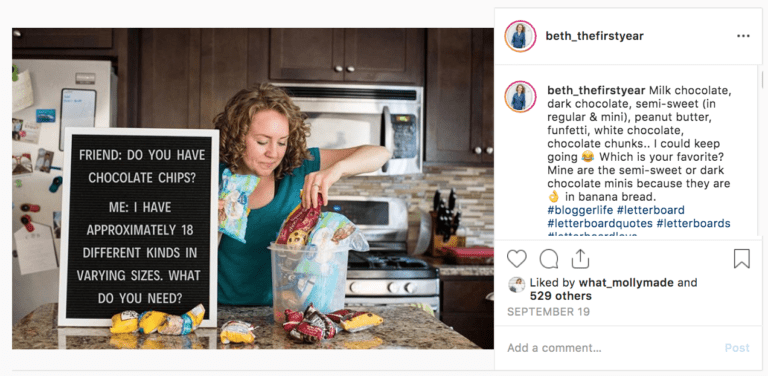Open beth_thefirstyear header profile picture

tap(520, 36)
